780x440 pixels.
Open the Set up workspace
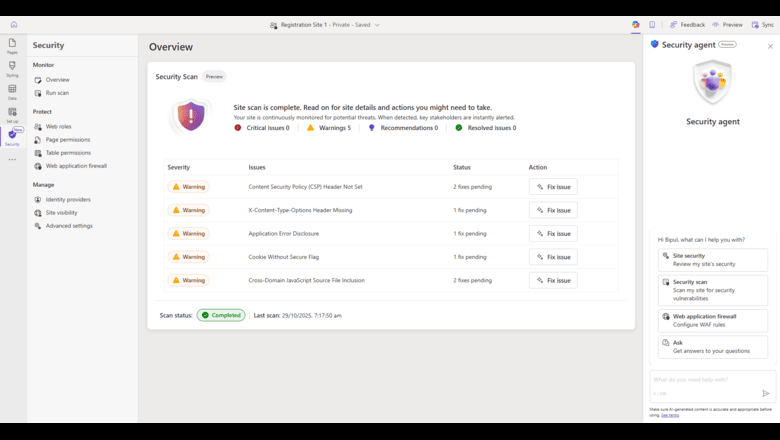[12, 115]
